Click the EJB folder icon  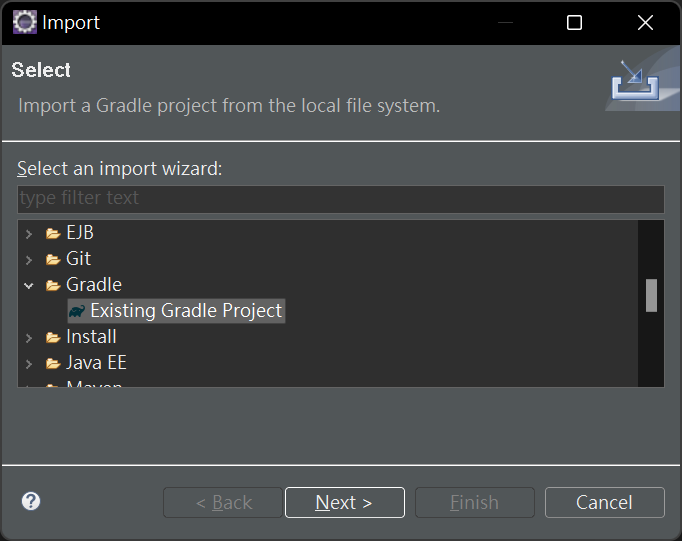click(53, 233)
